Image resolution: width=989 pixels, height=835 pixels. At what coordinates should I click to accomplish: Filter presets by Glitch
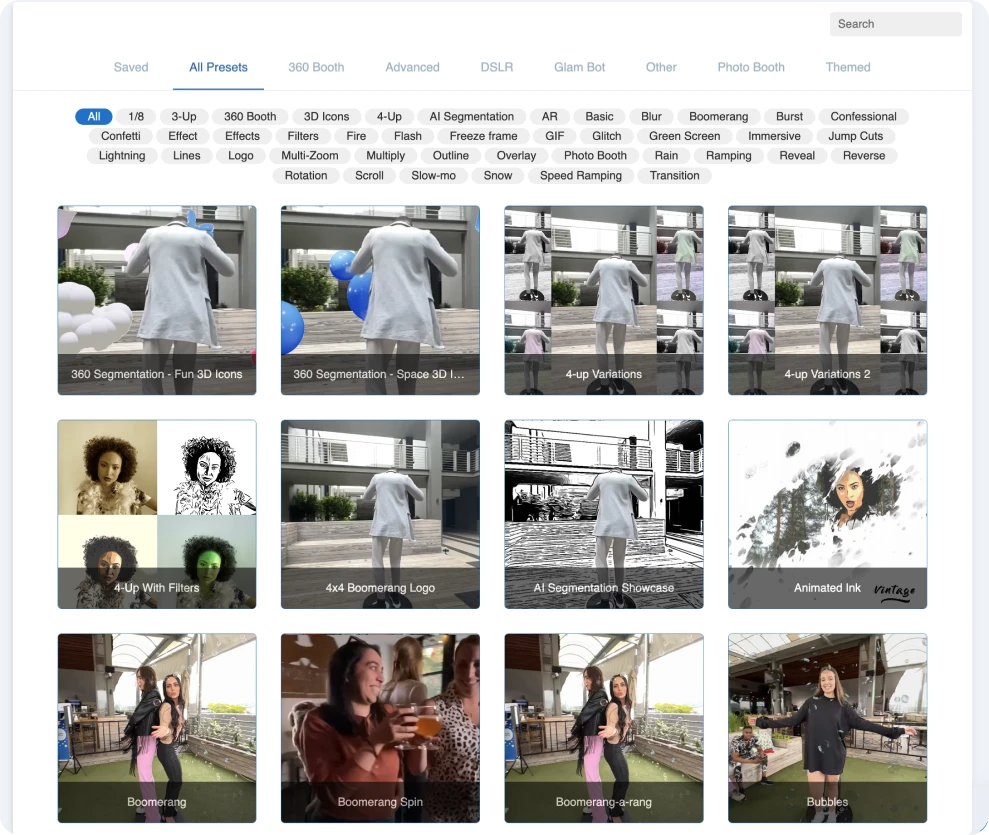(x=606, y=136)
